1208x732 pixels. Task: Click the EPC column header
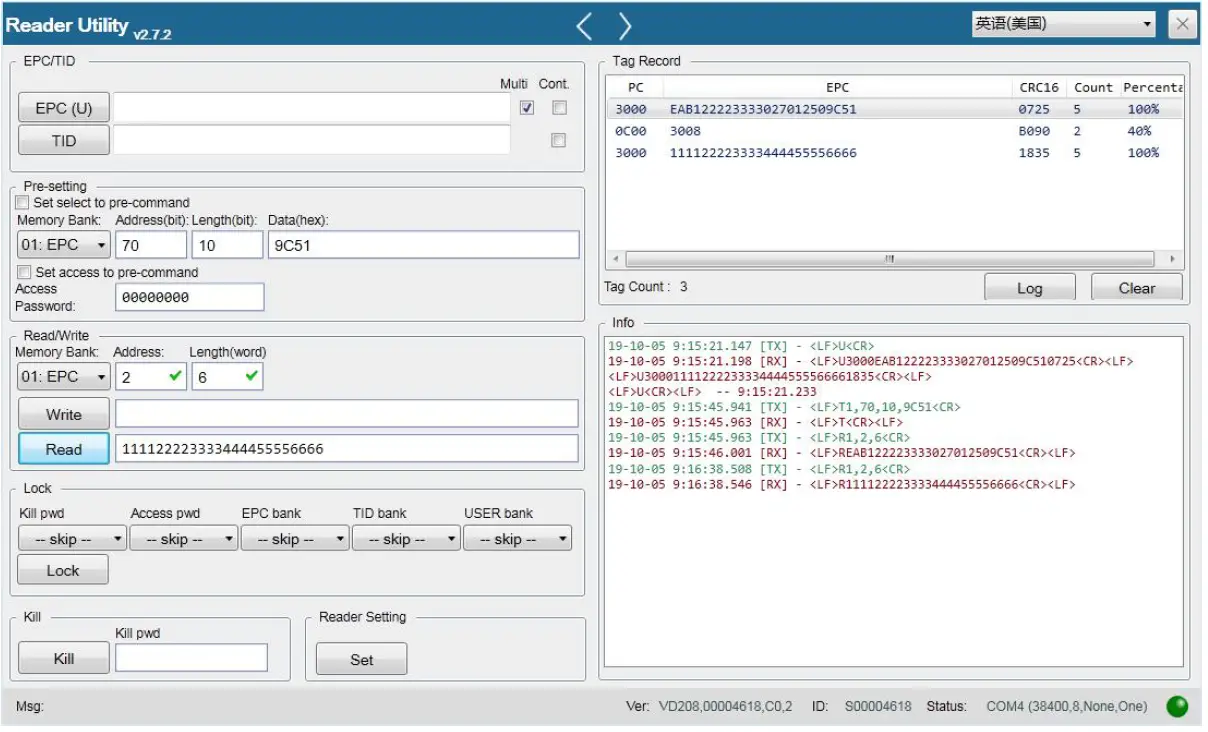point(837,87)
